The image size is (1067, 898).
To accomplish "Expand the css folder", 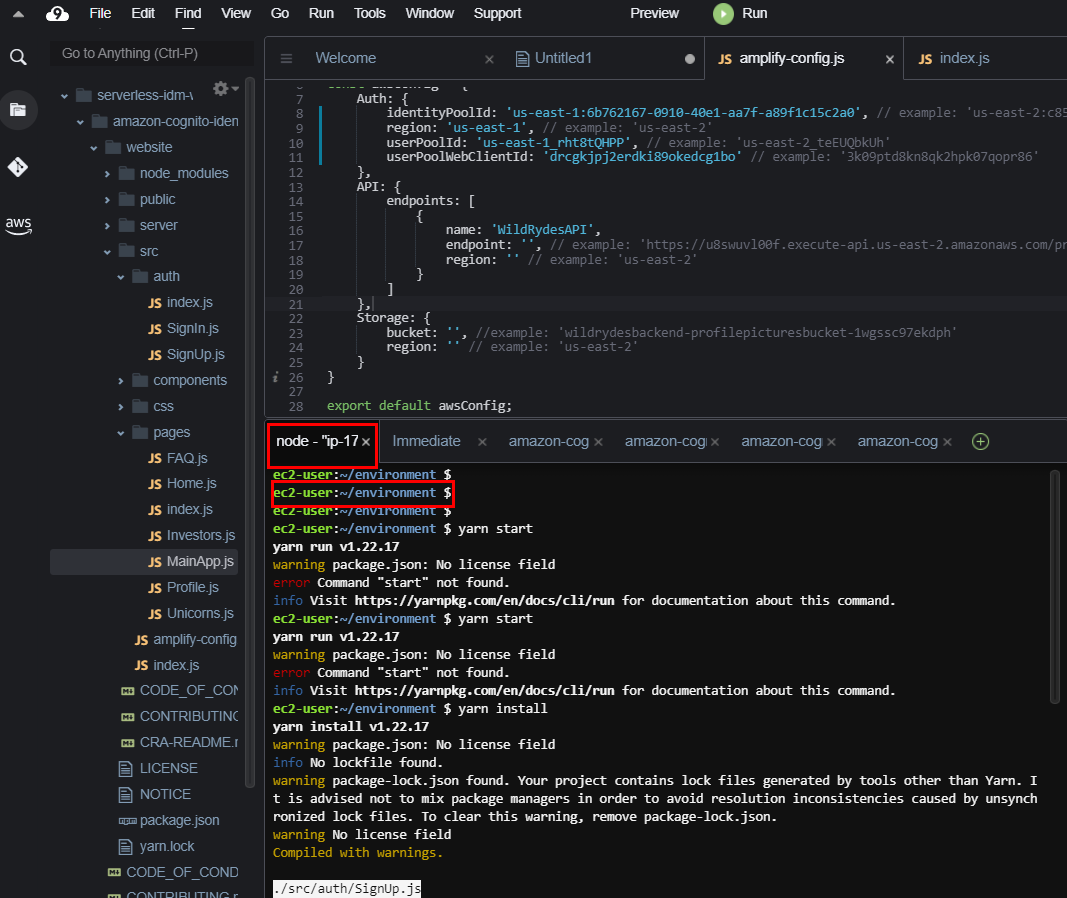I will coord(120,407).
